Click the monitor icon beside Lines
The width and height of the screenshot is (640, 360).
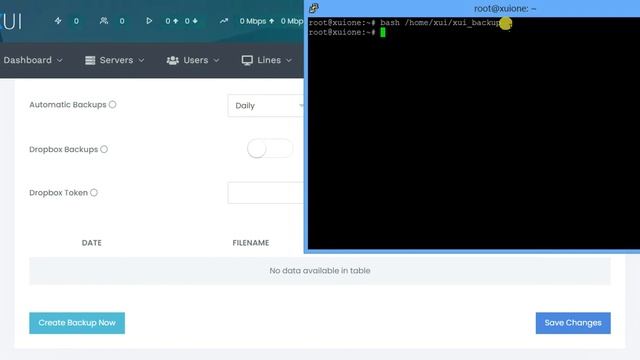pos(247,60)
